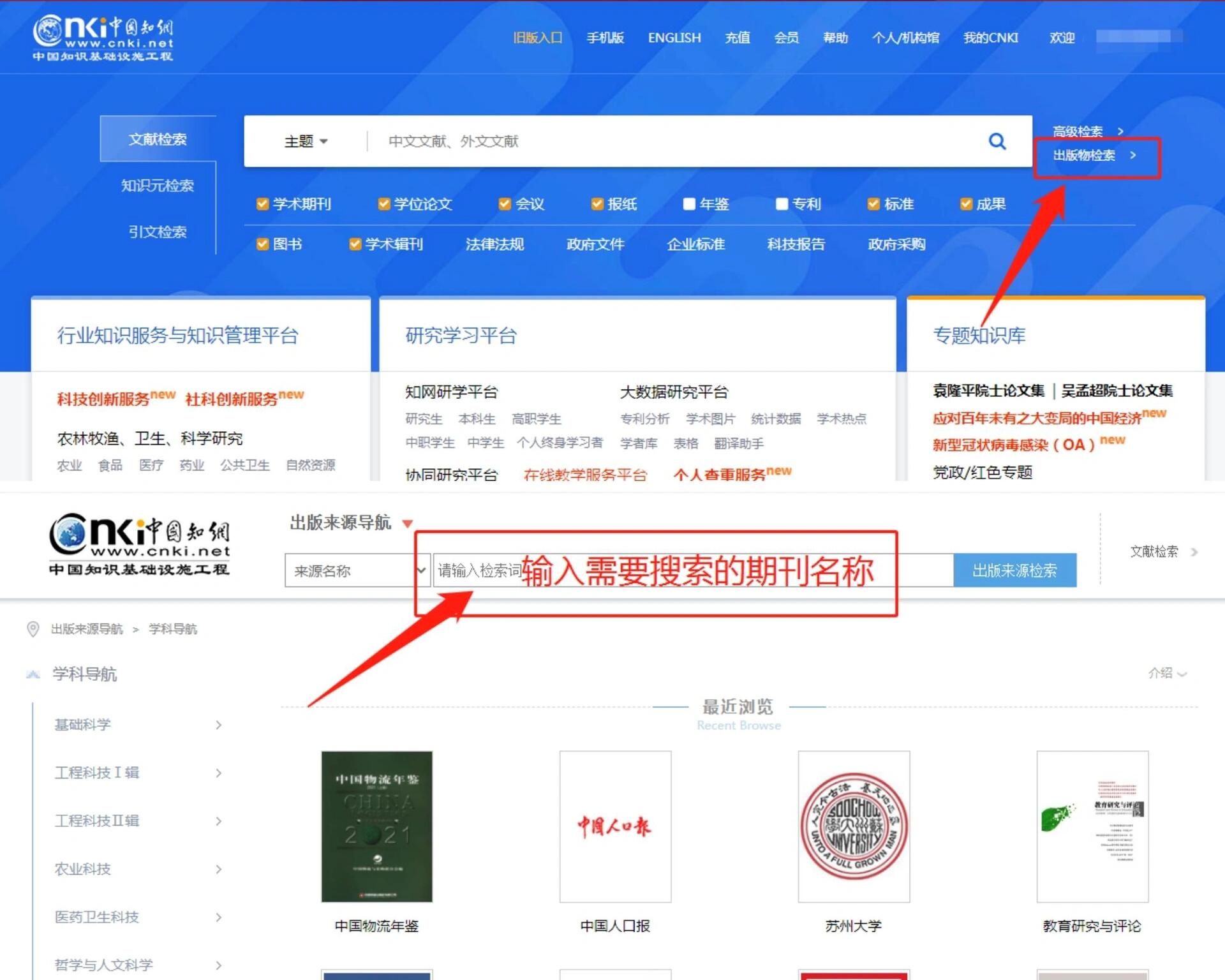
Task: Toggle the 标准 checkbox
Action: pyautogui.click(x=873, y=204)
